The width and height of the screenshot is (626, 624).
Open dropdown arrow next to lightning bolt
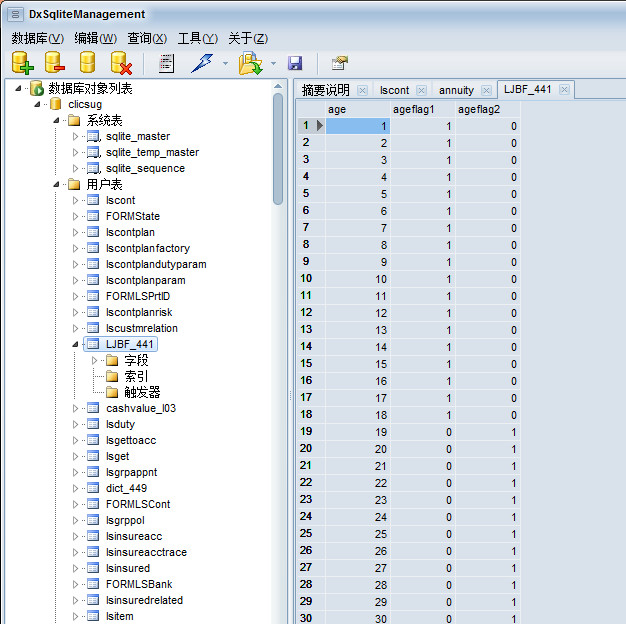[x=226, y=63]
